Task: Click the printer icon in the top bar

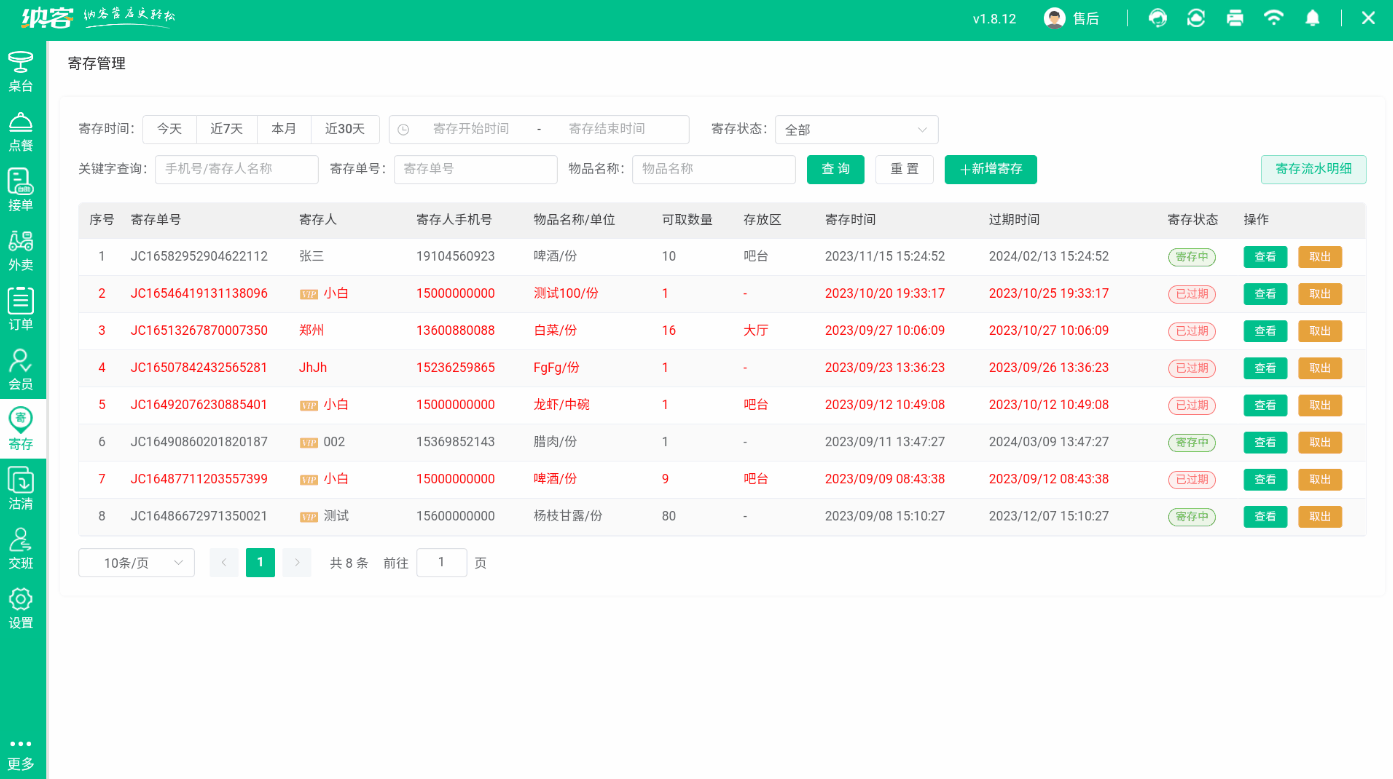Action: tap(1235, 18)
